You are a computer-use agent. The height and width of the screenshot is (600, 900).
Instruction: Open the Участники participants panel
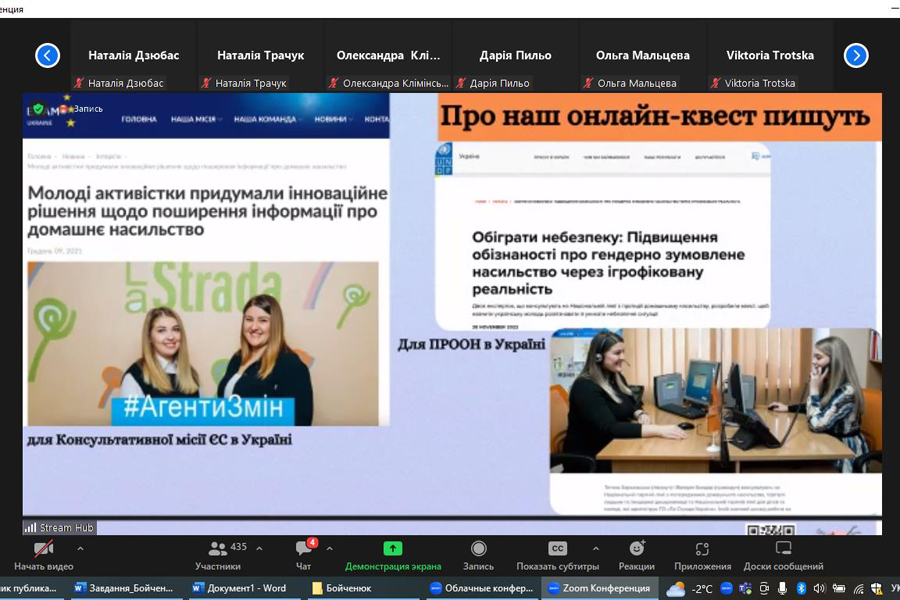pyautogui.click(x=218, y=555)
